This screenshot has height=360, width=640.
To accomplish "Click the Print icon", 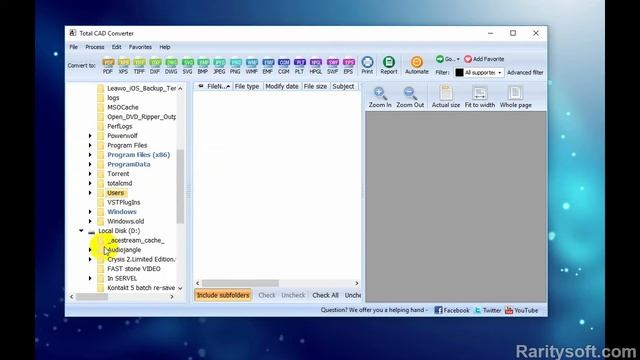I will click(x=367, y=65).
